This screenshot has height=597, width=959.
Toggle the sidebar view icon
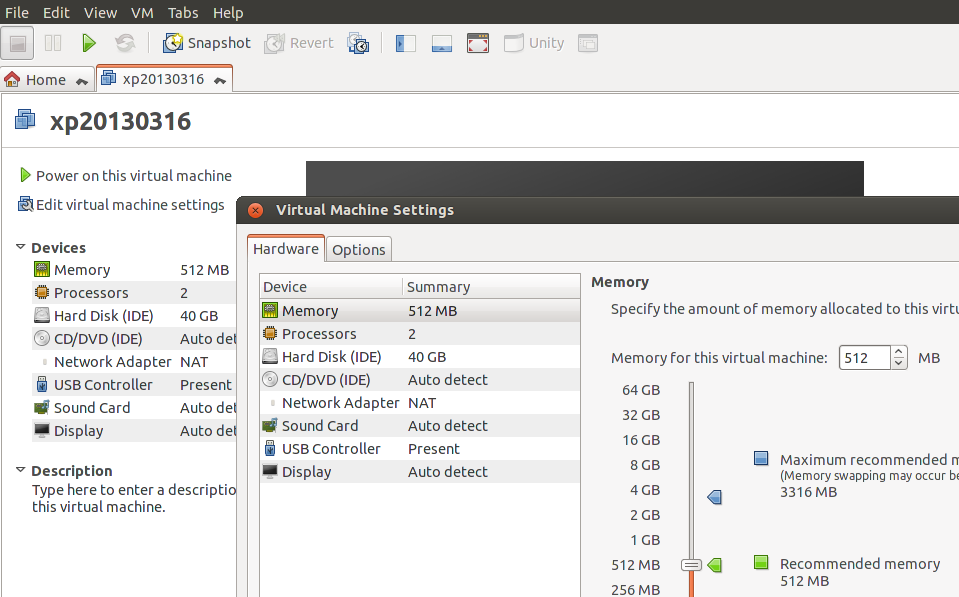click(406, 43)
